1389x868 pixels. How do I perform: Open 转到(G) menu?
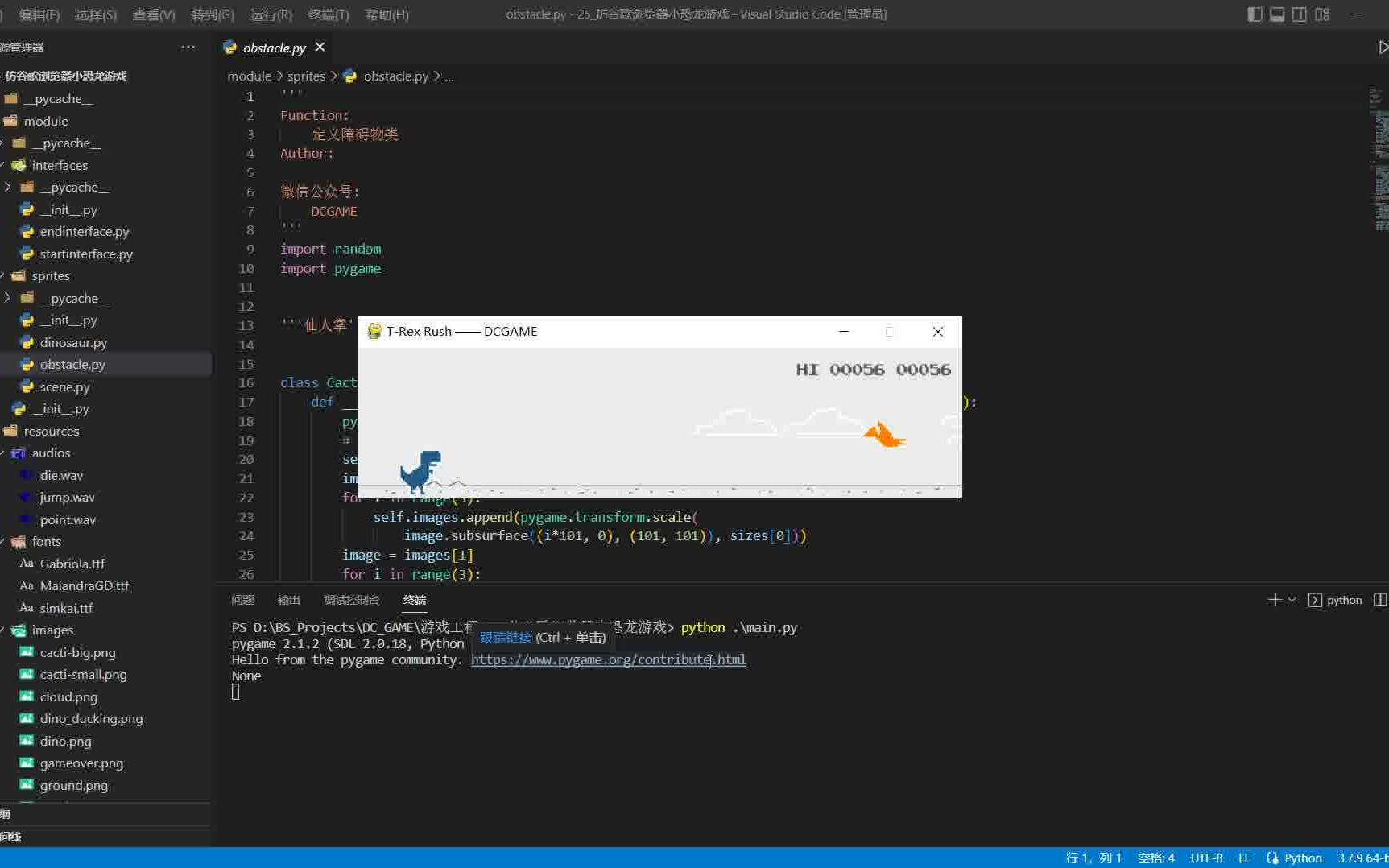[213, 14]
